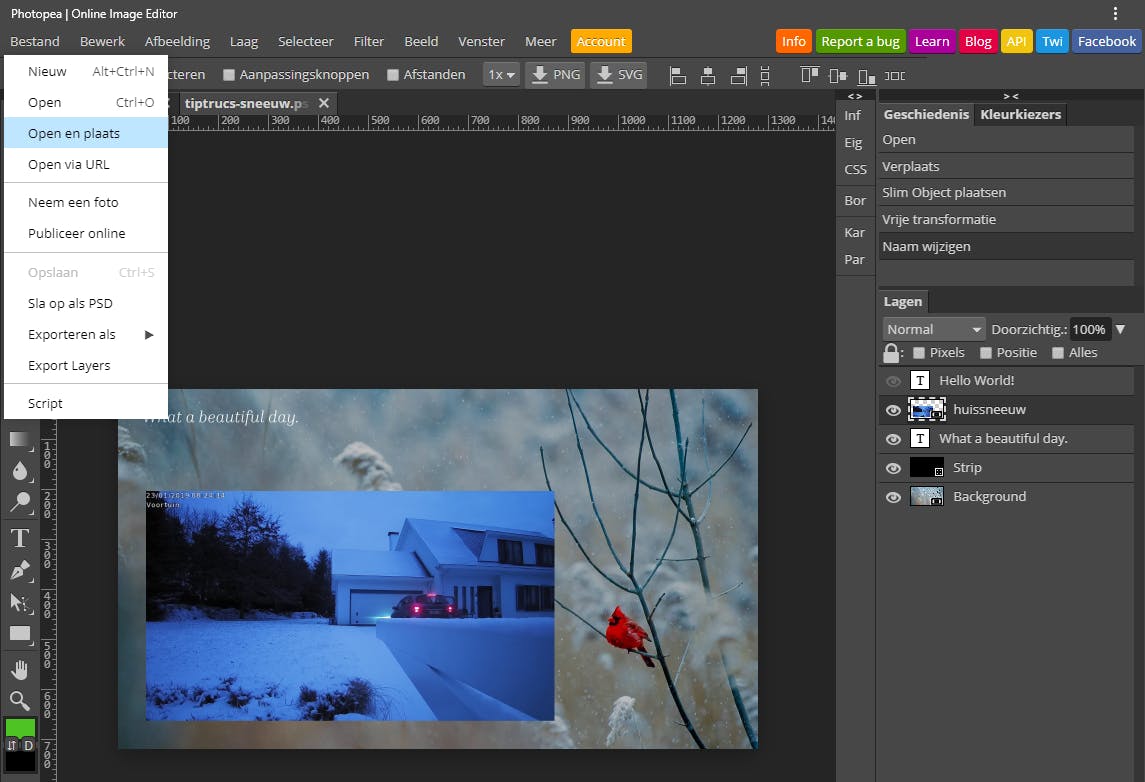The width and height of the screenshot is (1145, 782).
Task: Select the Dodge tool
Action: pyautogui.click(x=19, y=502)
